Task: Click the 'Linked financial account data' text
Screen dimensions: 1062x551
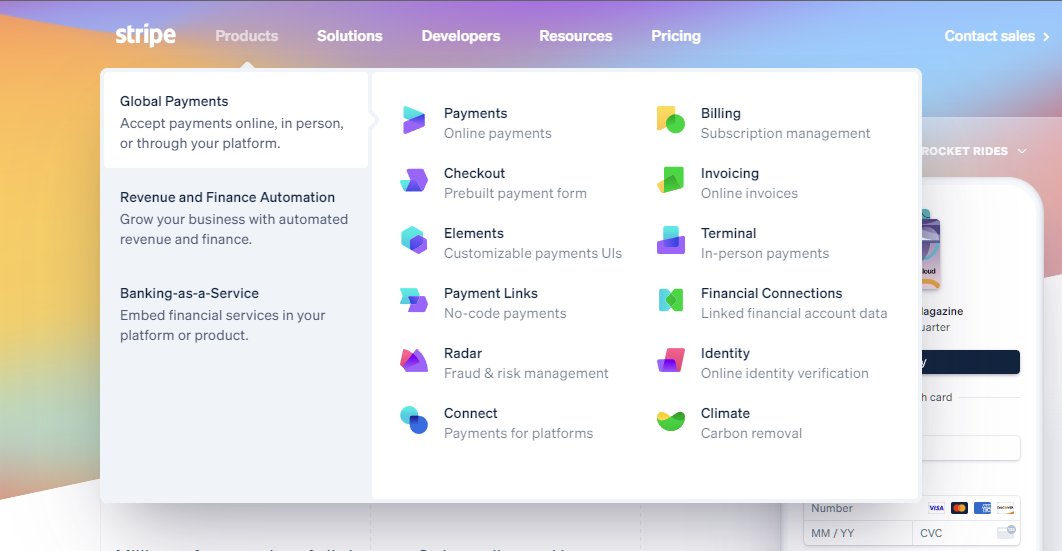Action: pyautogui.click(x=794, y=313)
